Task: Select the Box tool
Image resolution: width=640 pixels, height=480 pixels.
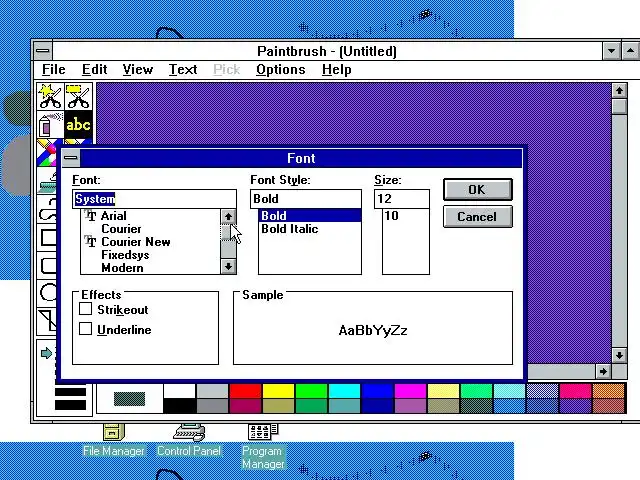Action: point(47,237)
